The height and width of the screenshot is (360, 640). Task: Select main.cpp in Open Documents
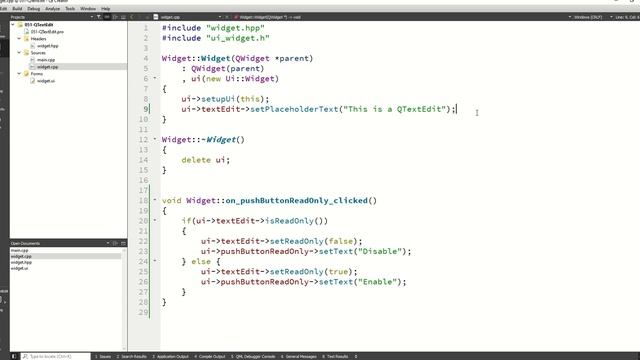click(x=20, y=250)
